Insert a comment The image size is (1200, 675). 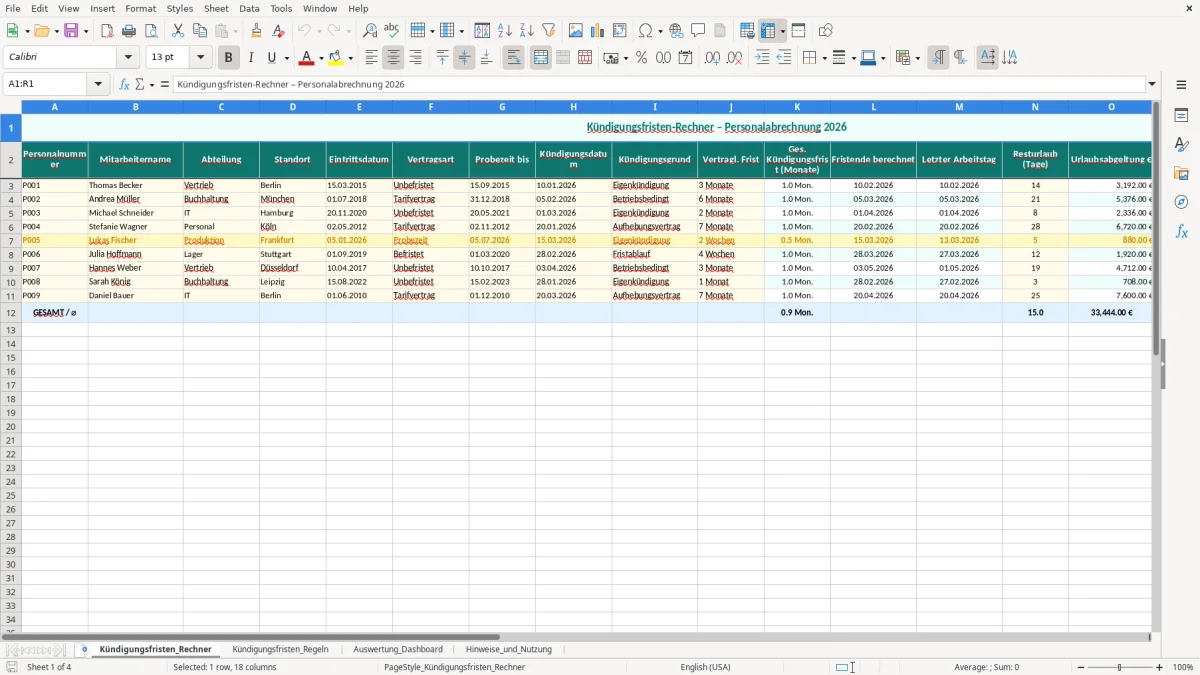[x=698, y=31]
